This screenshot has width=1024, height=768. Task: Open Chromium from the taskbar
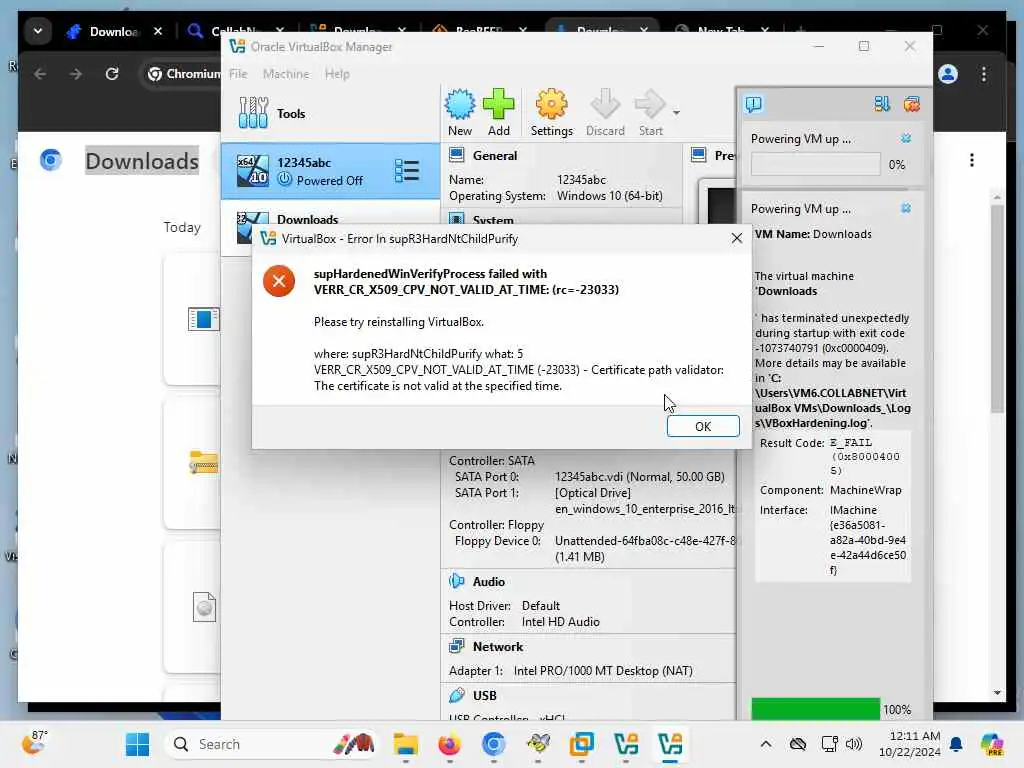tap(493, 744)
